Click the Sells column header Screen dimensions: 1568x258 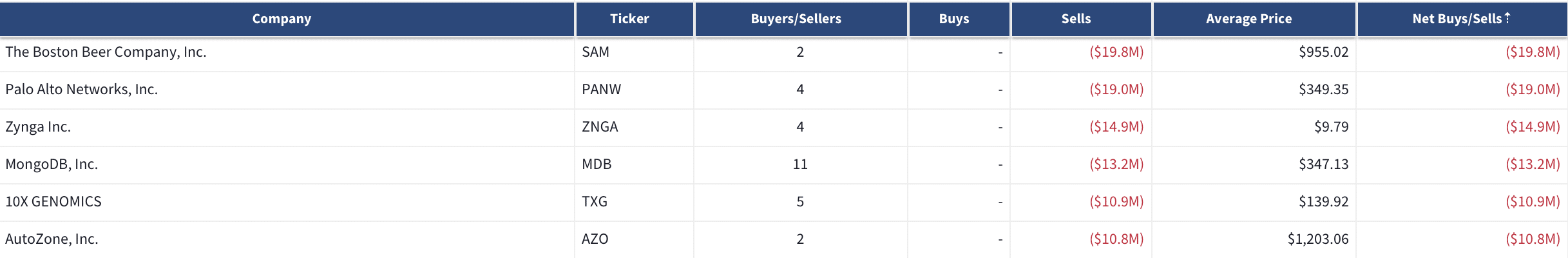pyautogui.click(x=1076, y=19)
